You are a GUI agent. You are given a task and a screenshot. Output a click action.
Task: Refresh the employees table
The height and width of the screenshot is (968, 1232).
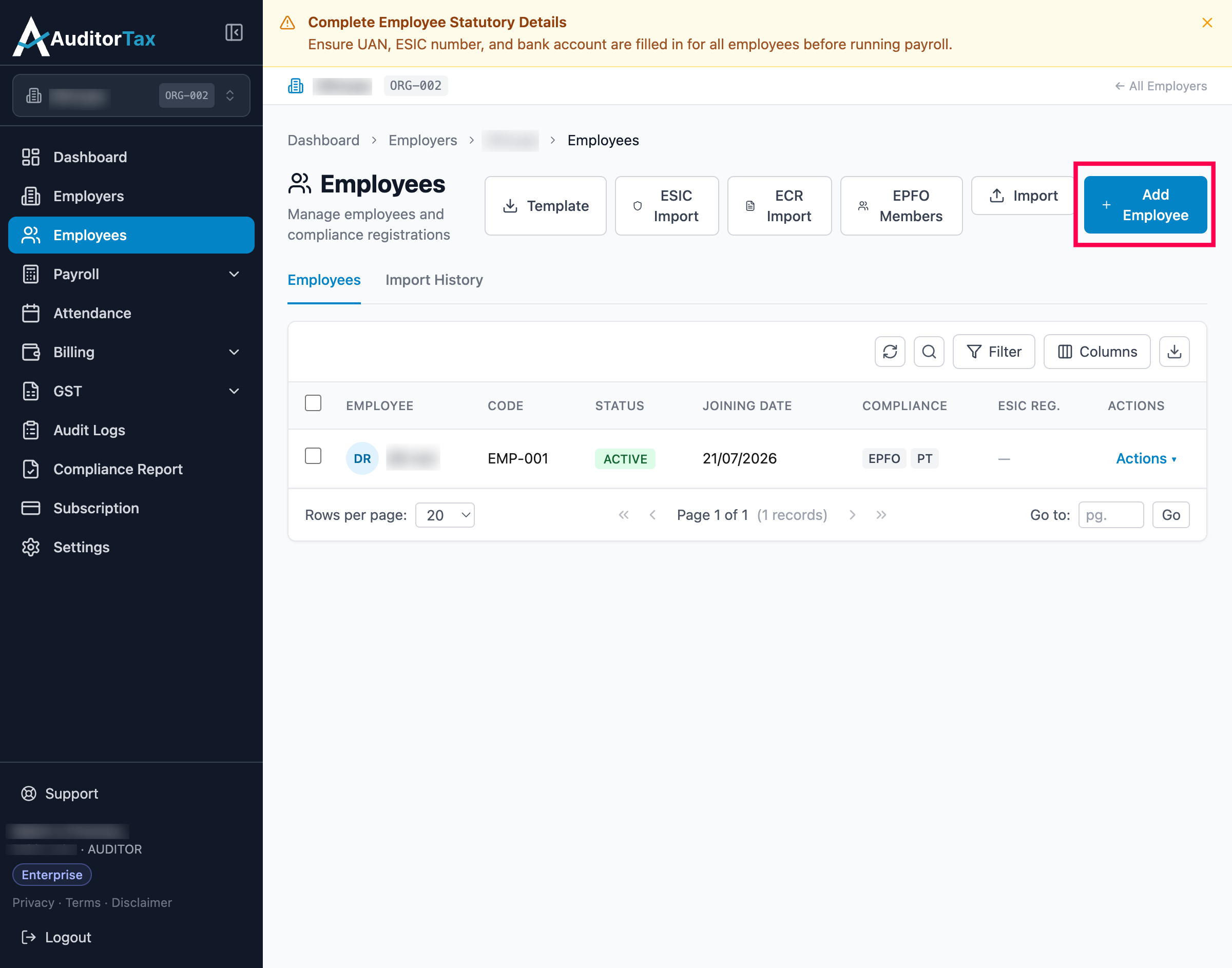coord(890,352)
